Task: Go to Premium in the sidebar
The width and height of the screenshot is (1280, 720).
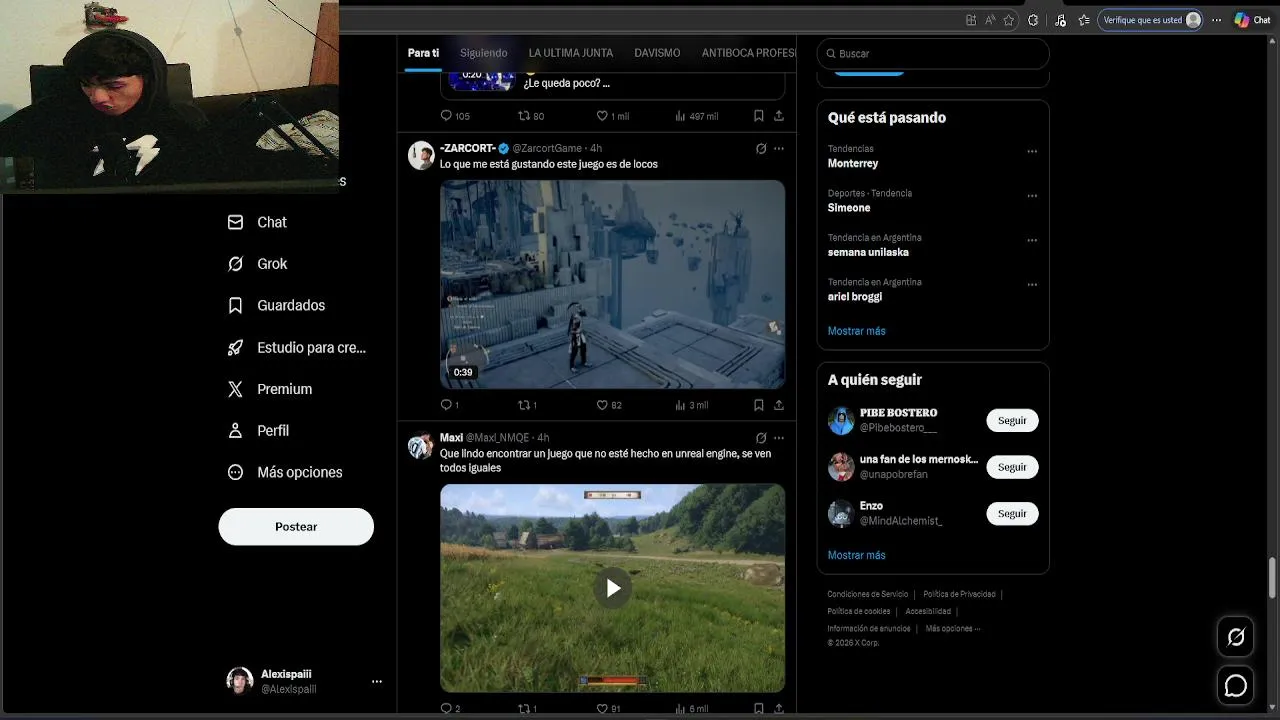Action: click(269, 389)
